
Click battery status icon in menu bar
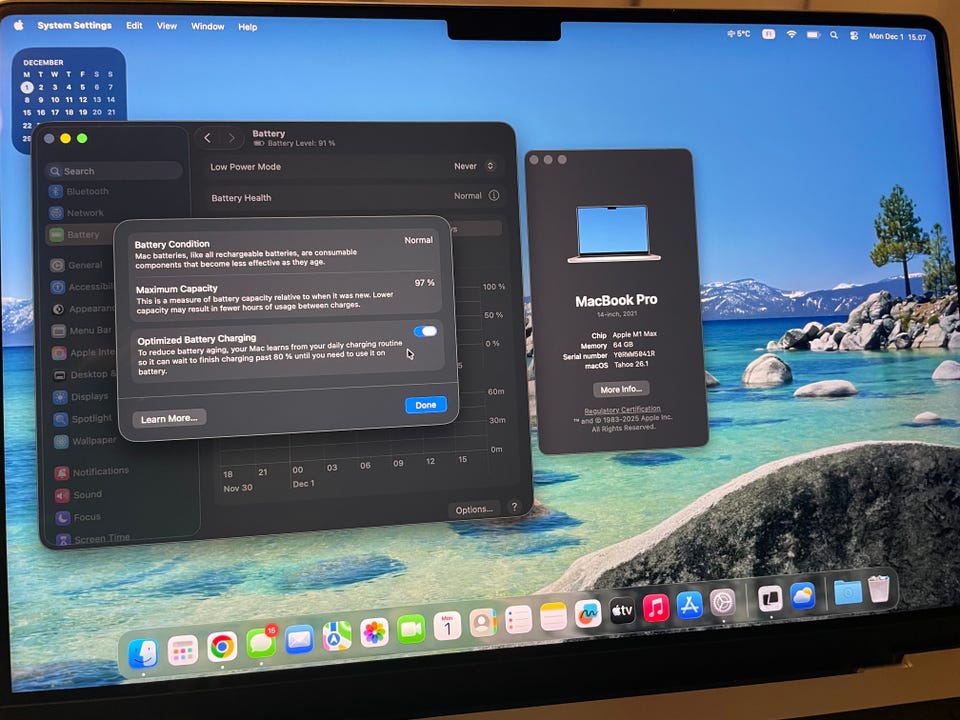813,35
